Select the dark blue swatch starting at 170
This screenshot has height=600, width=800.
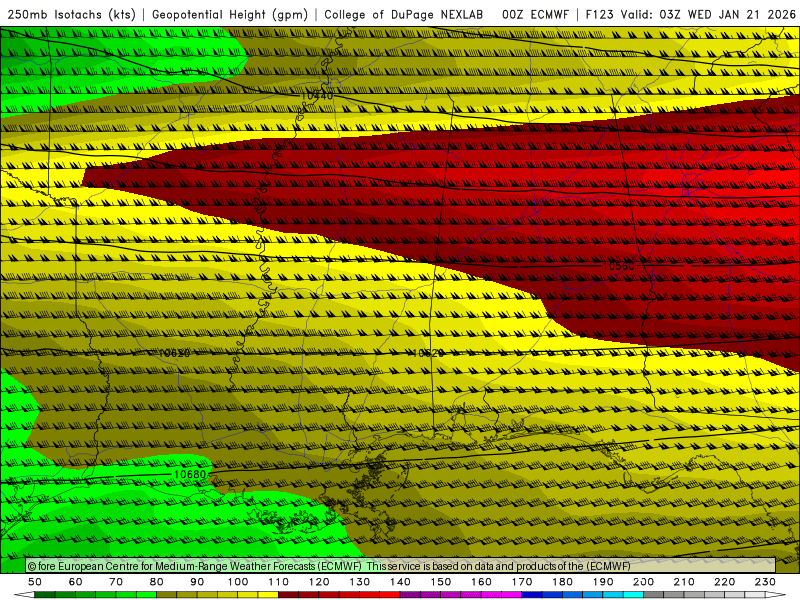(532, 595)
